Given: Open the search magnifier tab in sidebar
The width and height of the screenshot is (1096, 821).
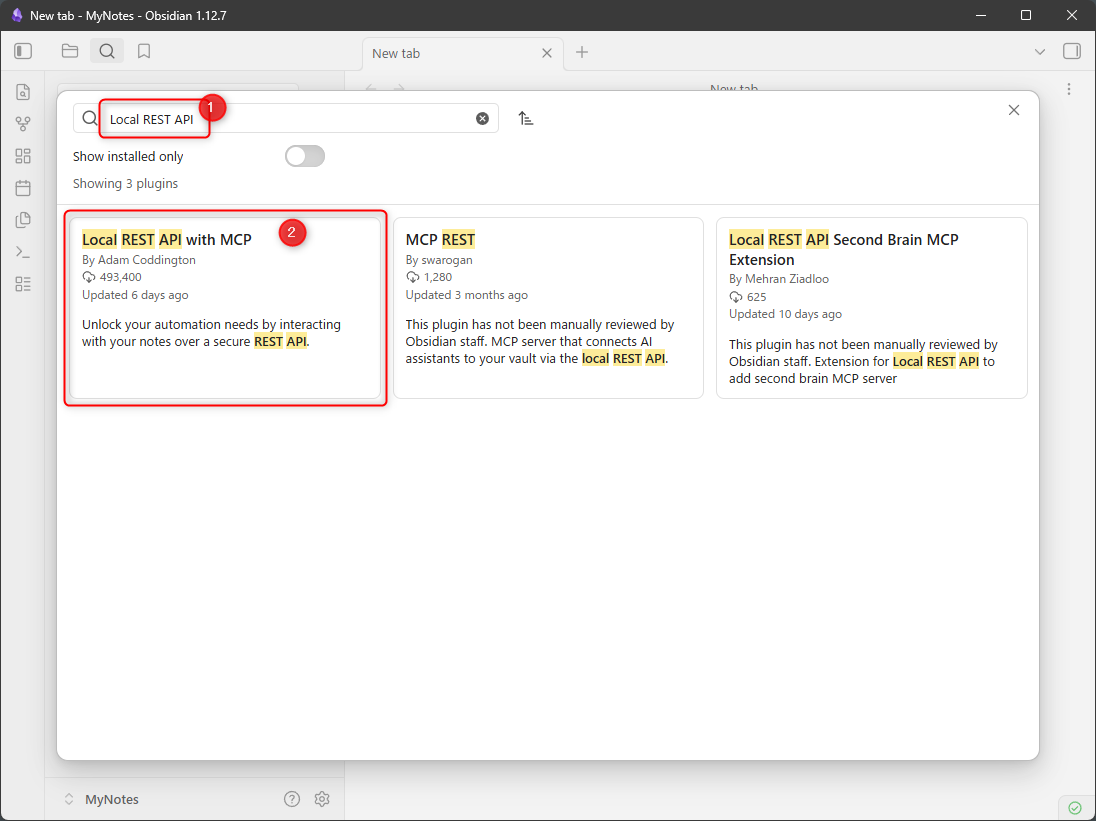Looking at the screenshot, I should click(107, 51).
